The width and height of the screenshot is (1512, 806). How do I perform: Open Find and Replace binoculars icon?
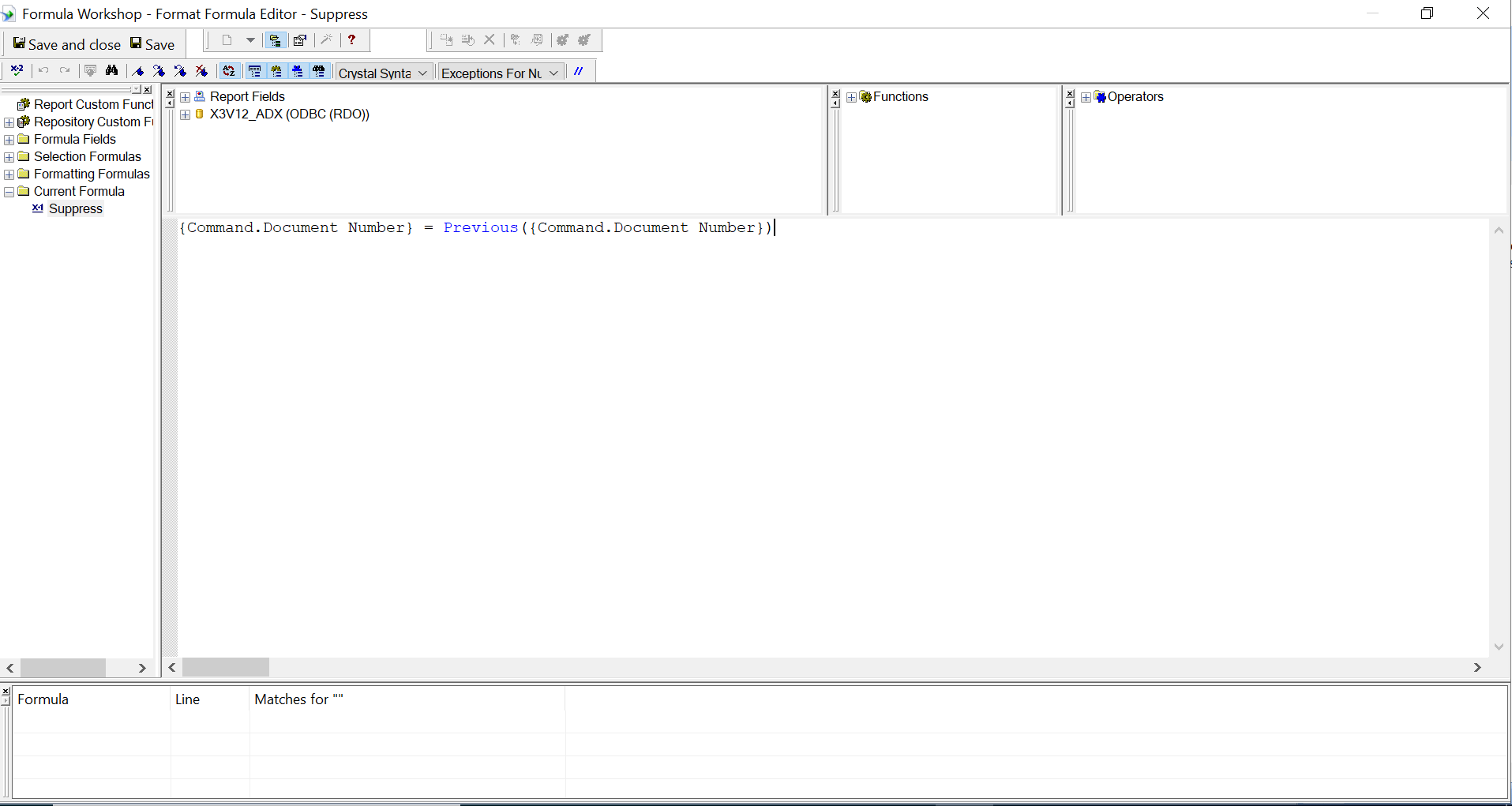[x=112, y=71]
